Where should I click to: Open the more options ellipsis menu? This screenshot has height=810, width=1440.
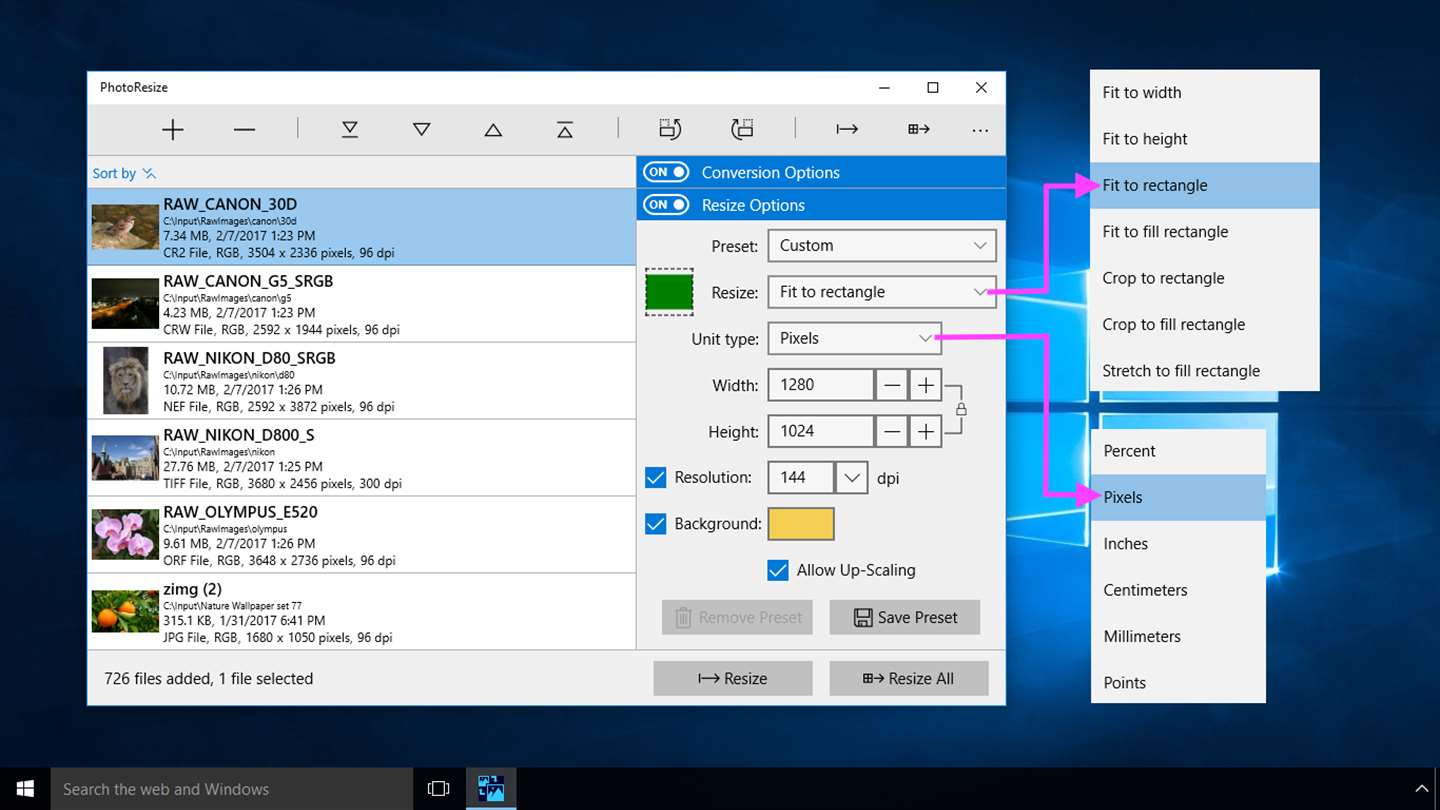coord(980,130)
